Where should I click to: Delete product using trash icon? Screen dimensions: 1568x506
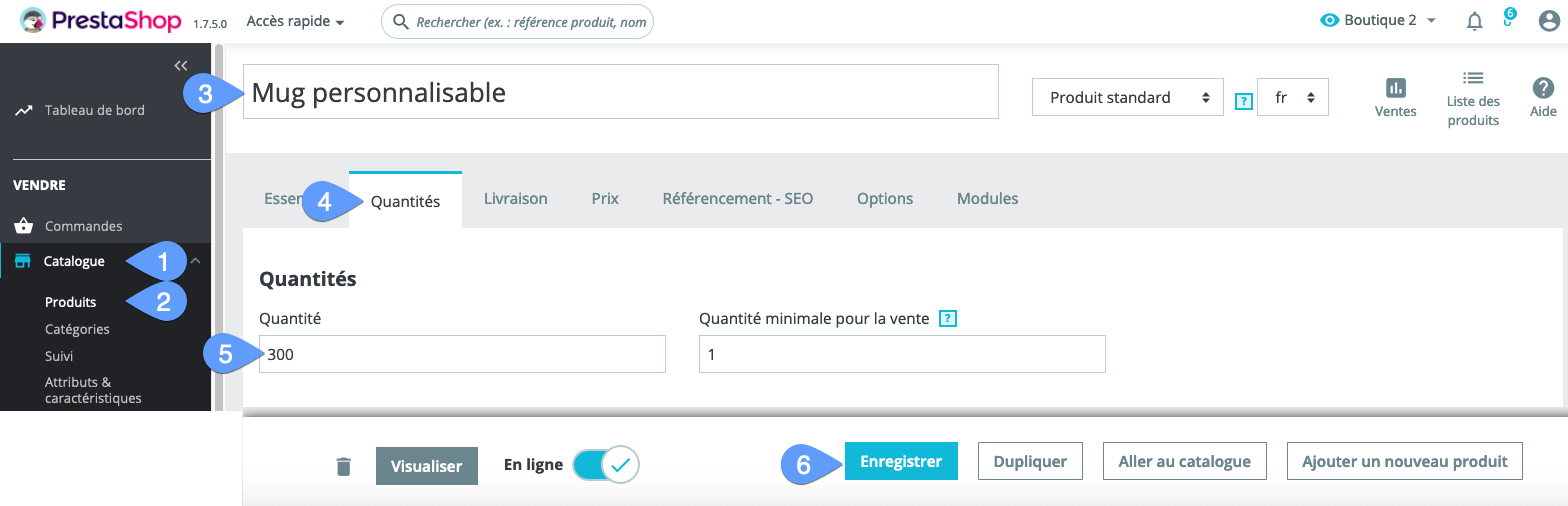pos(344,466)
